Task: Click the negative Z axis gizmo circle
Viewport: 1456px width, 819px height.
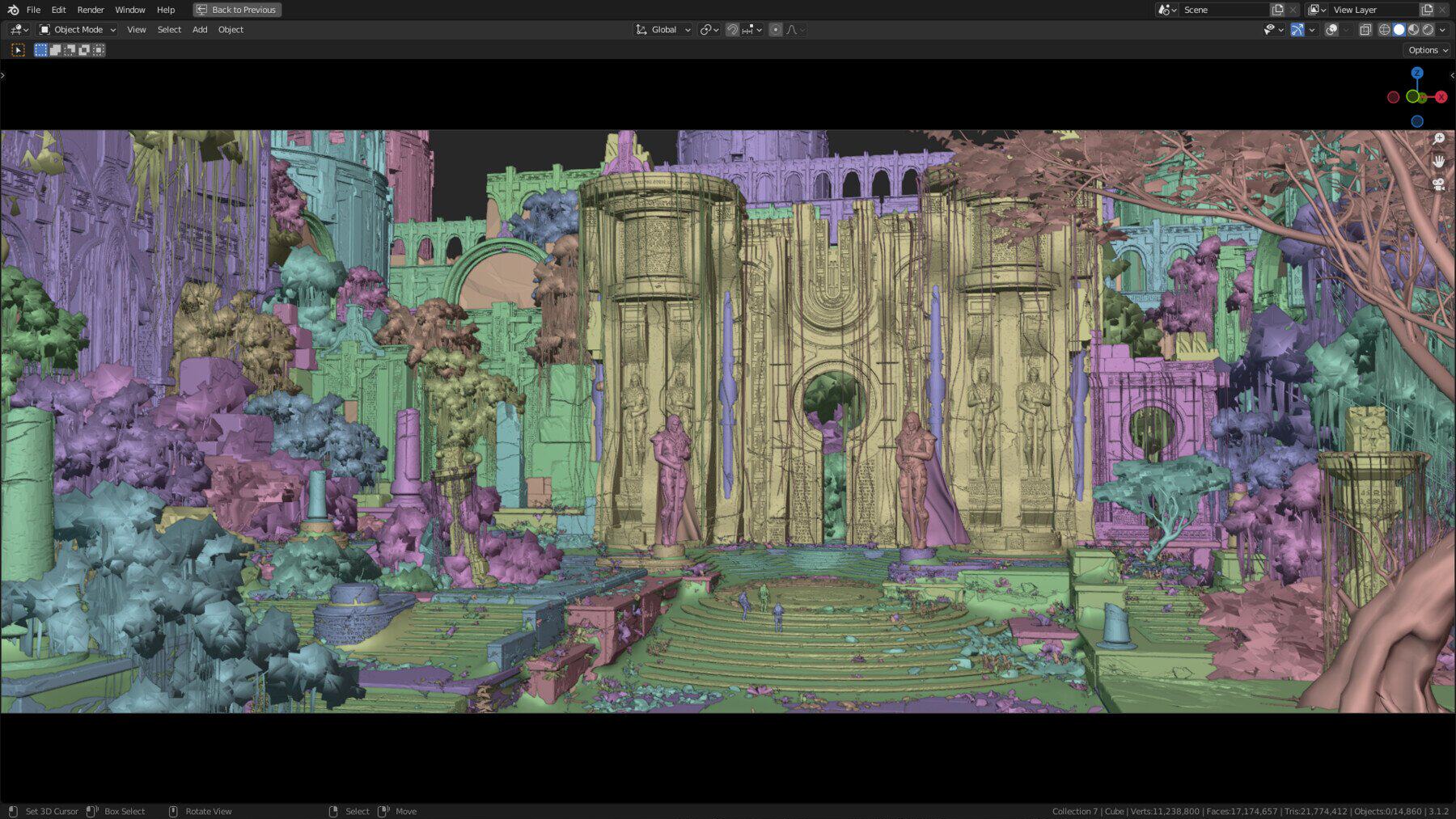Action: pyautogui.click(x=1417, y=121)
